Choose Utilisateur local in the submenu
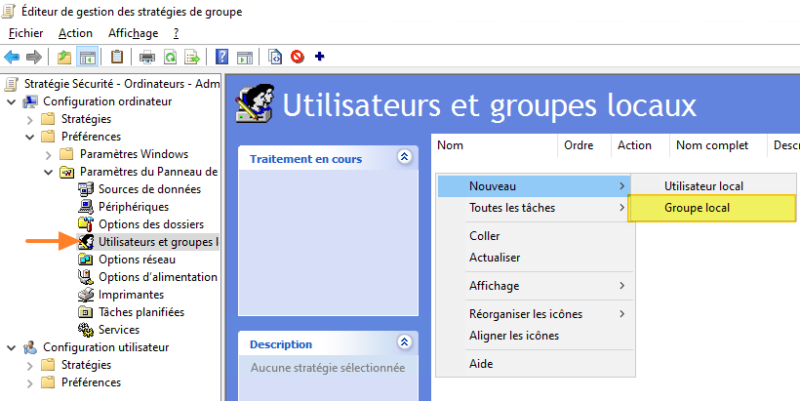 [712, 186]
